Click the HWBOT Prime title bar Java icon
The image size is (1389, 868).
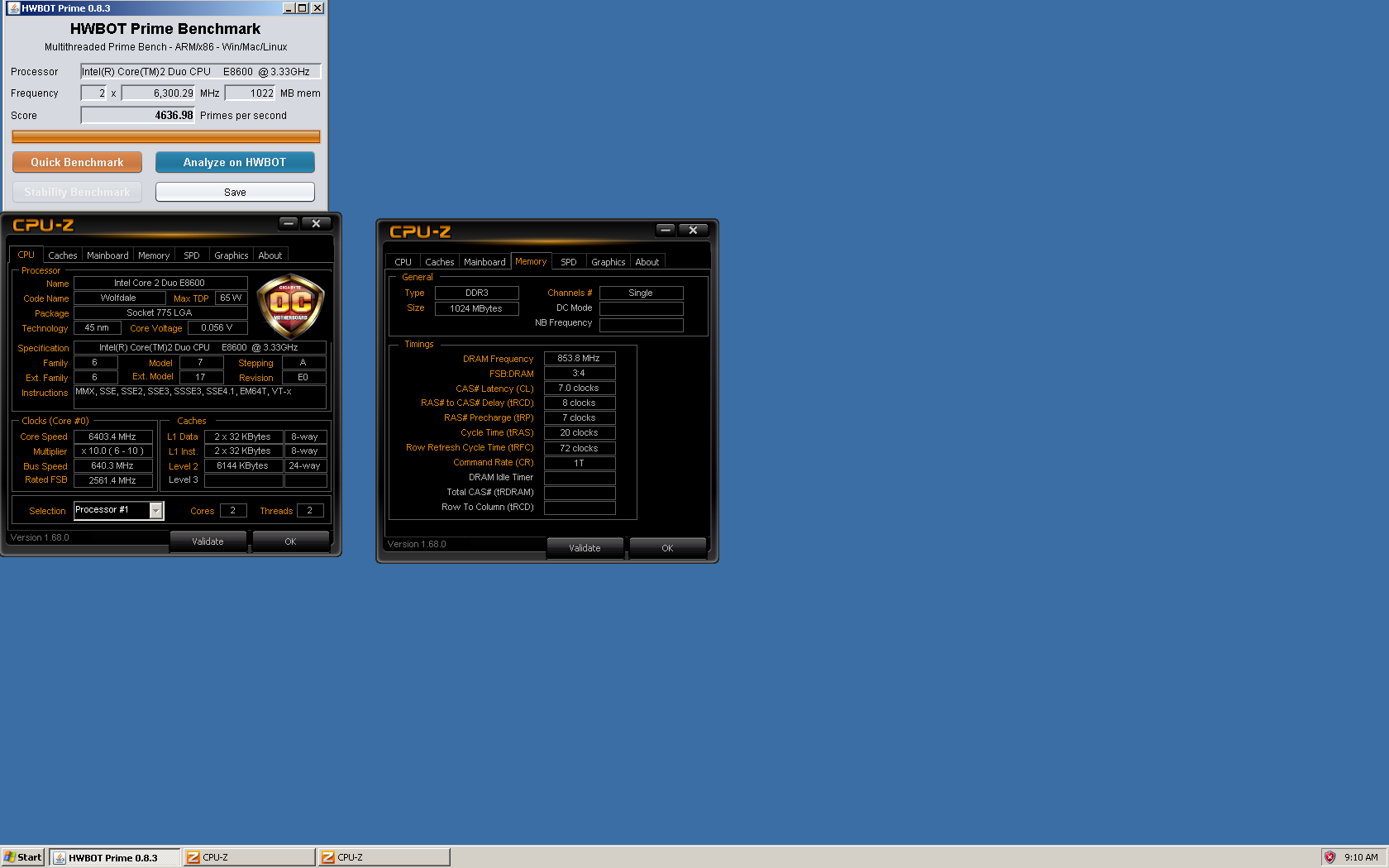pos(13,8)
